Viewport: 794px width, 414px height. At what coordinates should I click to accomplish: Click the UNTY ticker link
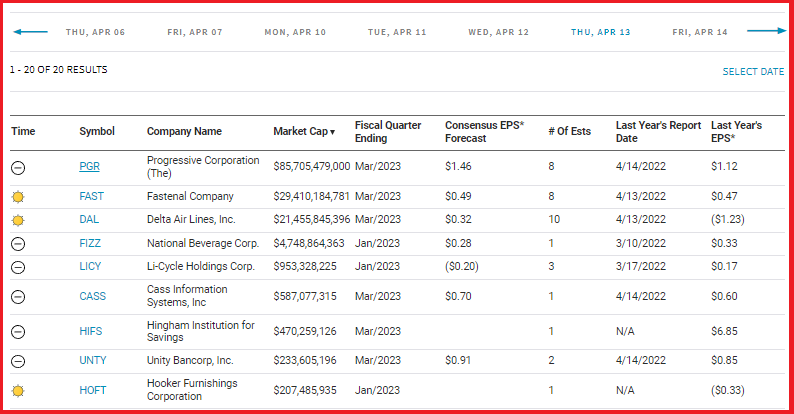pos(93,361)
